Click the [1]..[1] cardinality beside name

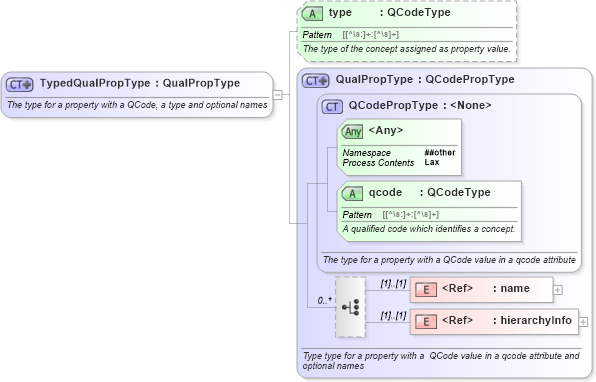pos(393,284)
